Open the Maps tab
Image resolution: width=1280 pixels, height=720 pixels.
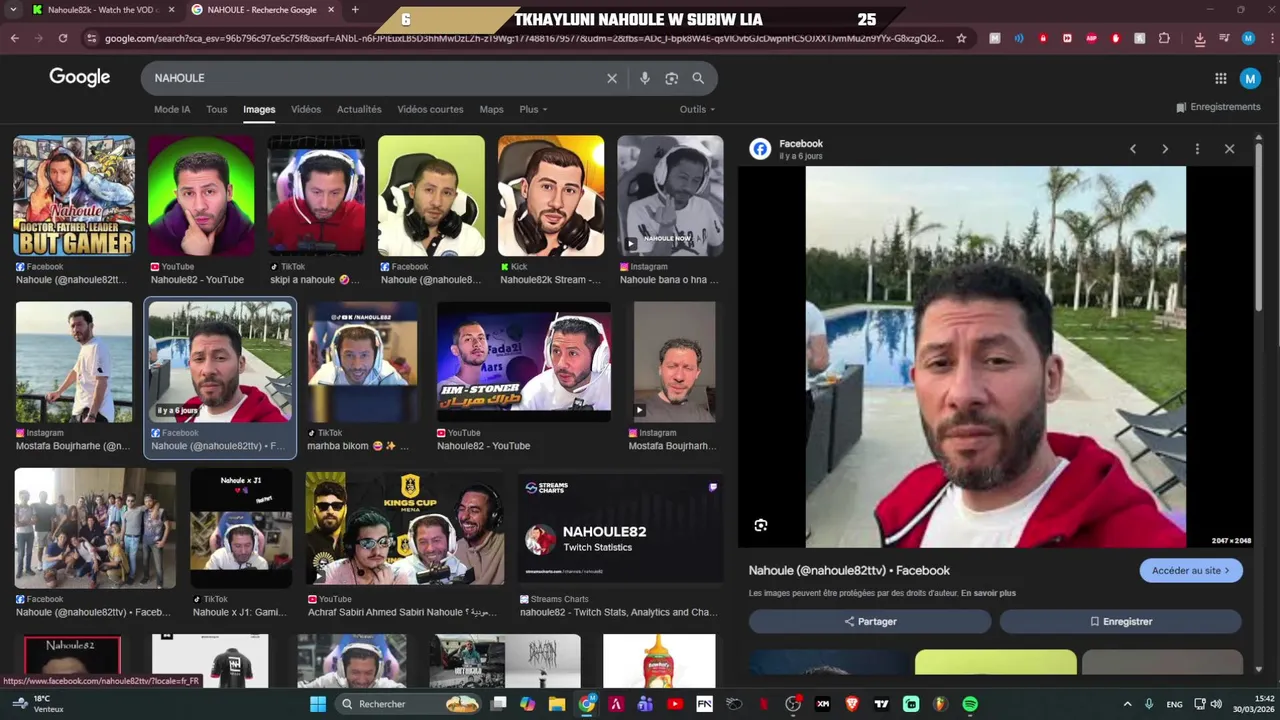[491, 109]
